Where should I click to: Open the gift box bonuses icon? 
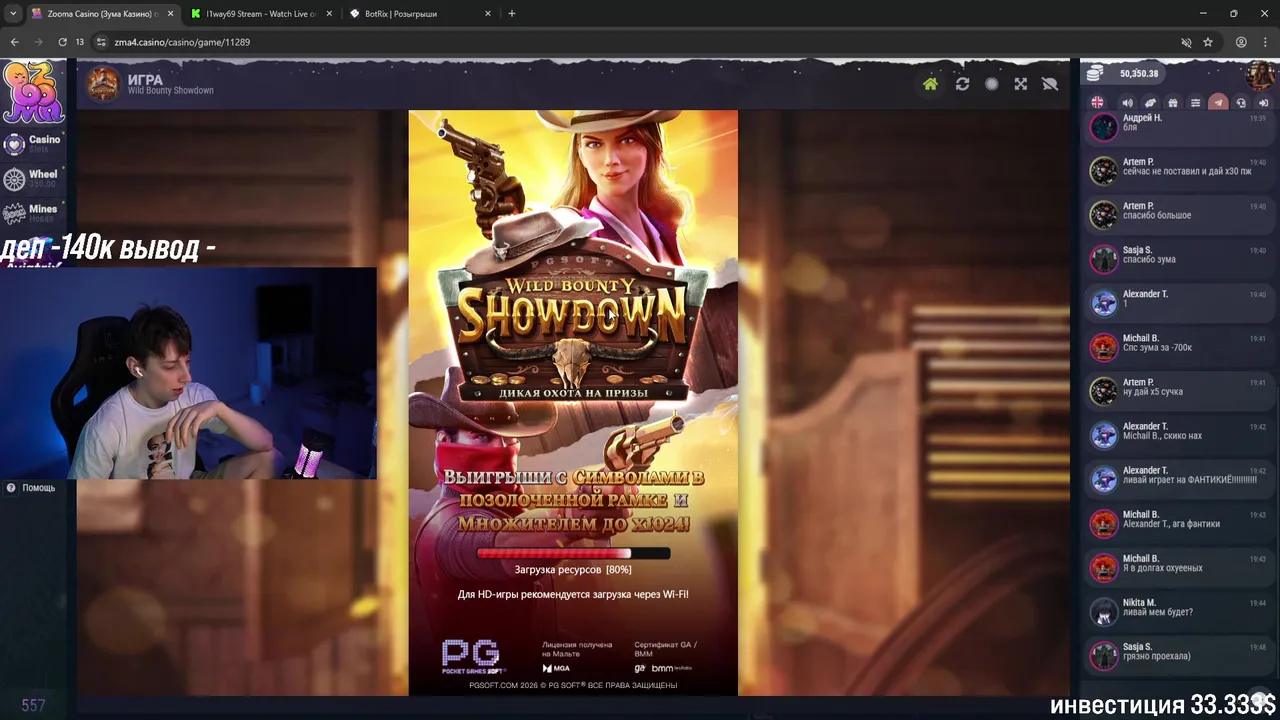(x=1173, y=103)
